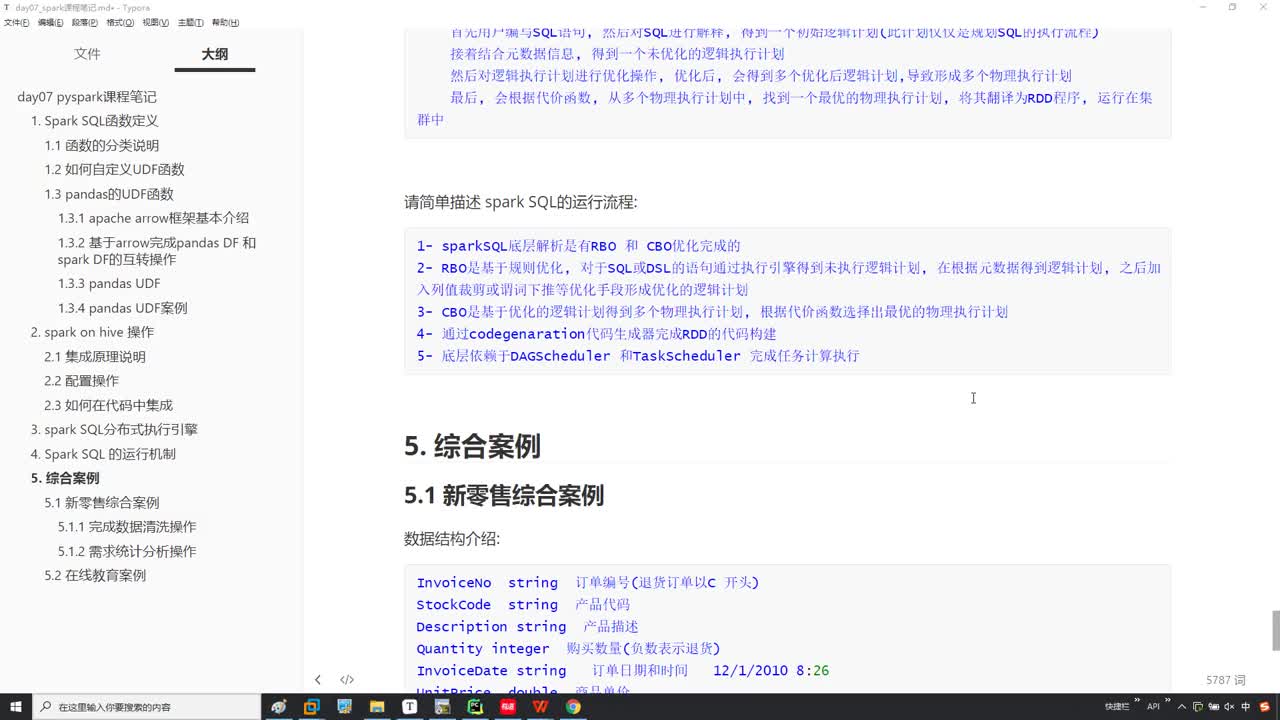Go to 4. Spark SQL 的运行机制 in outline

pos(103,453)
